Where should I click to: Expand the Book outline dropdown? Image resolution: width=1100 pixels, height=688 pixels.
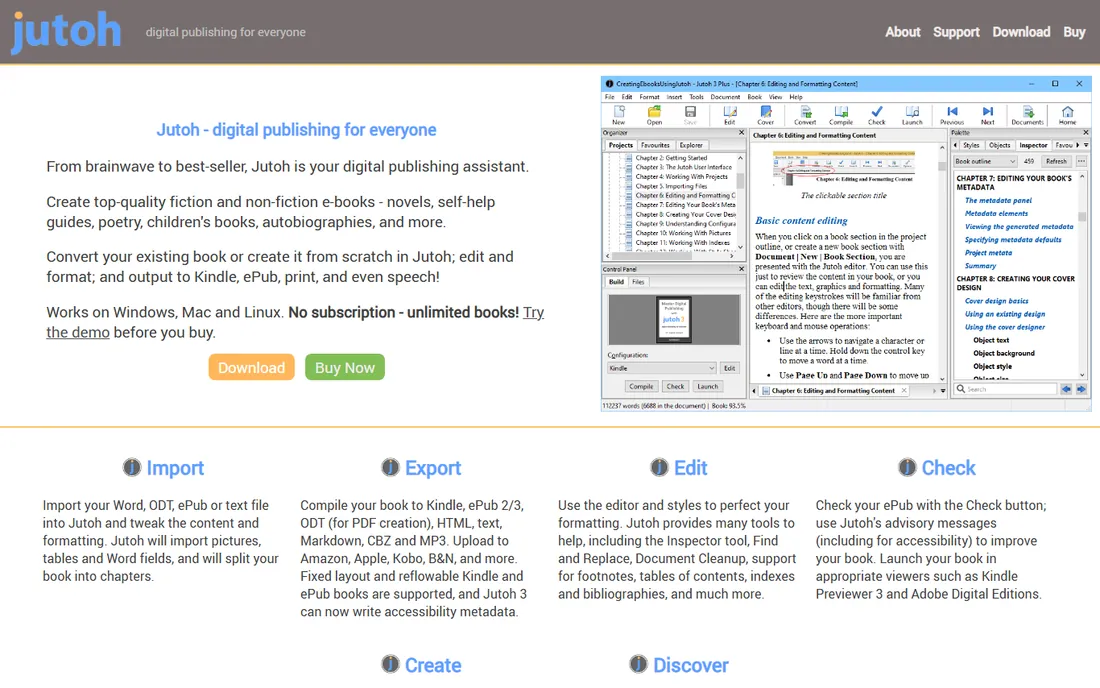(x=984, y=161)
